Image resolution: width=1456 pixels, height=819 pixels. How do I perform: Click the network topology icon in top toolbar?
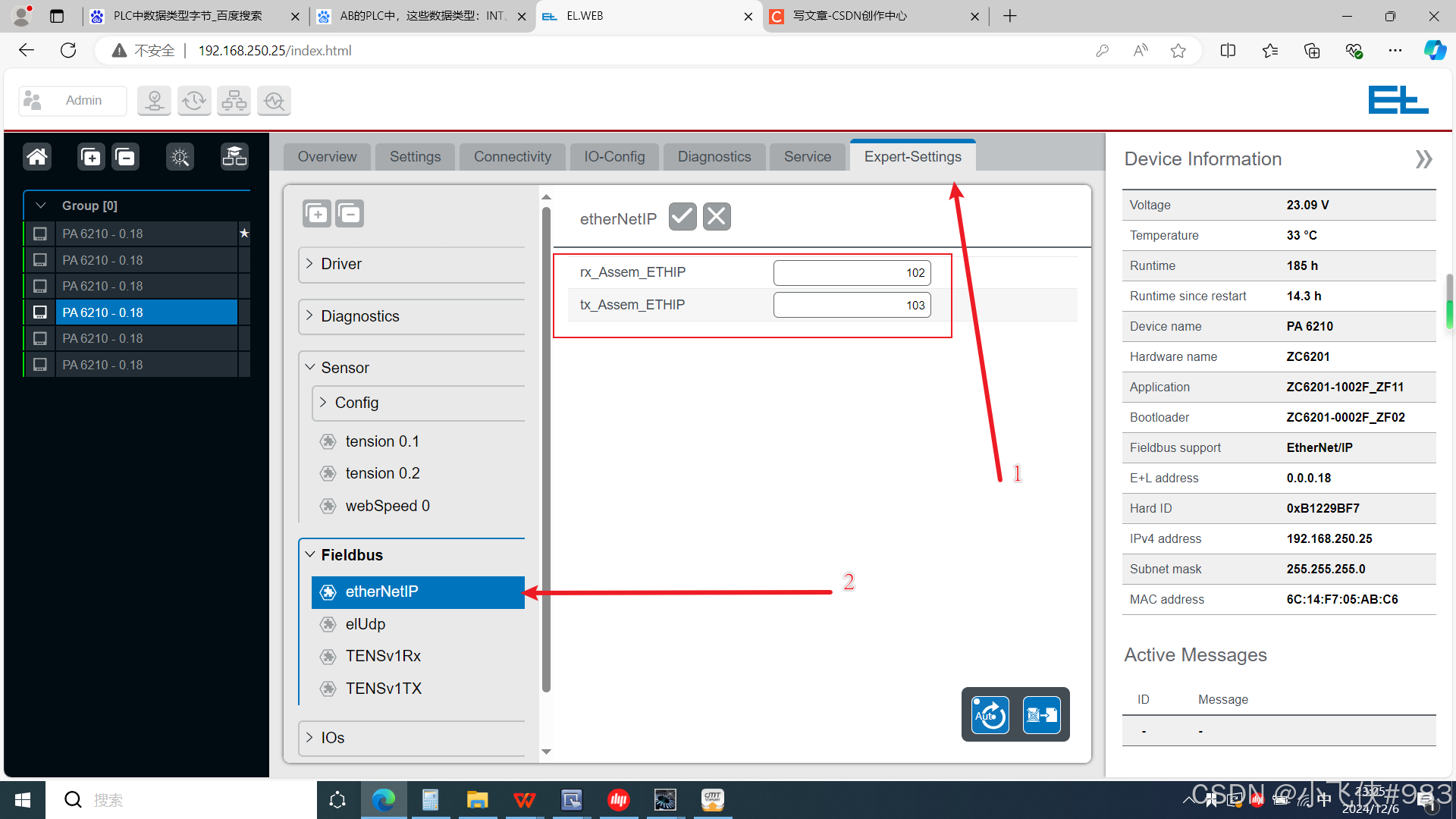(x=234, y=100)
